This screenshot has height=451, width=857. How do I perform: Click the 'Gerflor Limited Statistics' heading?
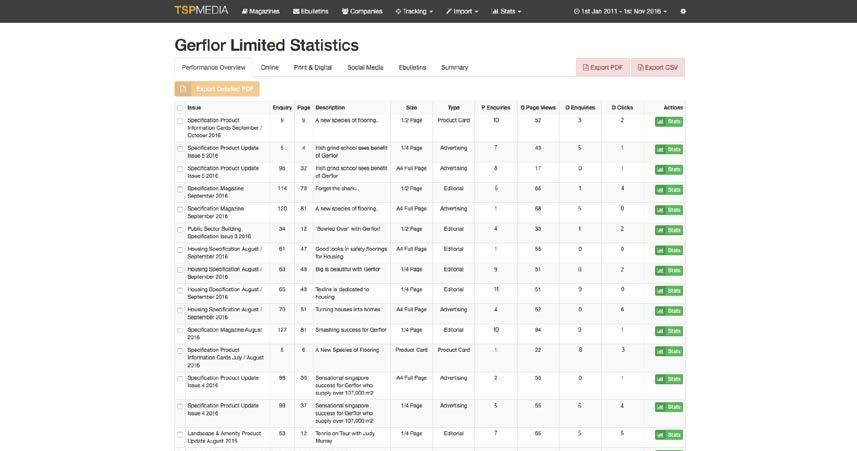(x=267, y=45)
